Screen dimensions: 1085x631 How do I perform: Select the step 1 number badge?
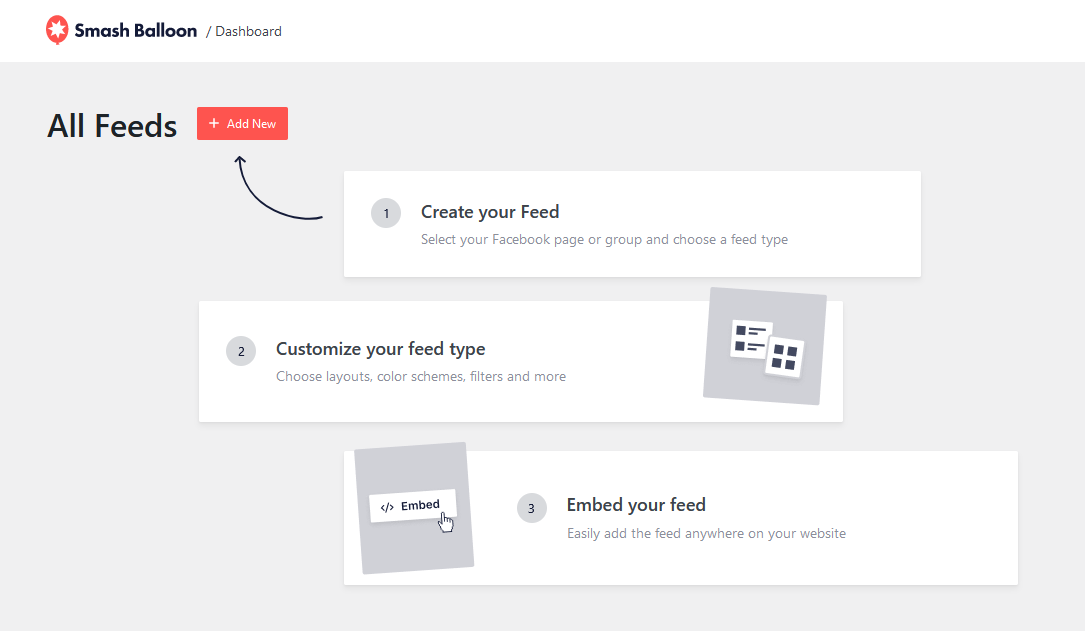point(386,213)
